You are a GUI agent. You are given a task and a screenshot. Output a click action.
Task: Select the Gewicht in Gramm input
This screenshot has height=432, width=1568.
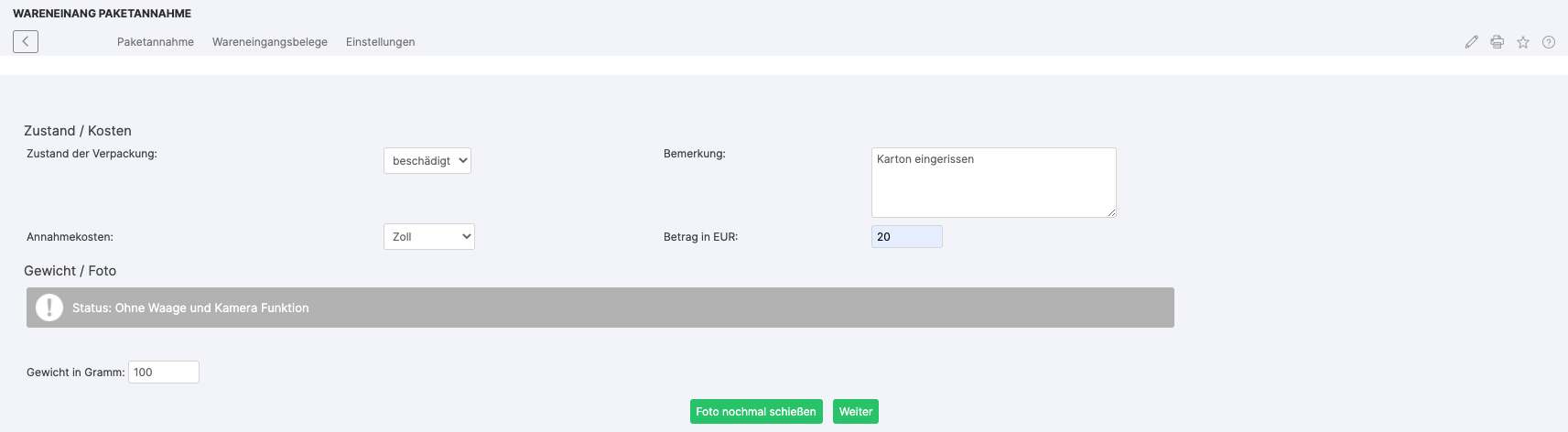coord(164,373)
